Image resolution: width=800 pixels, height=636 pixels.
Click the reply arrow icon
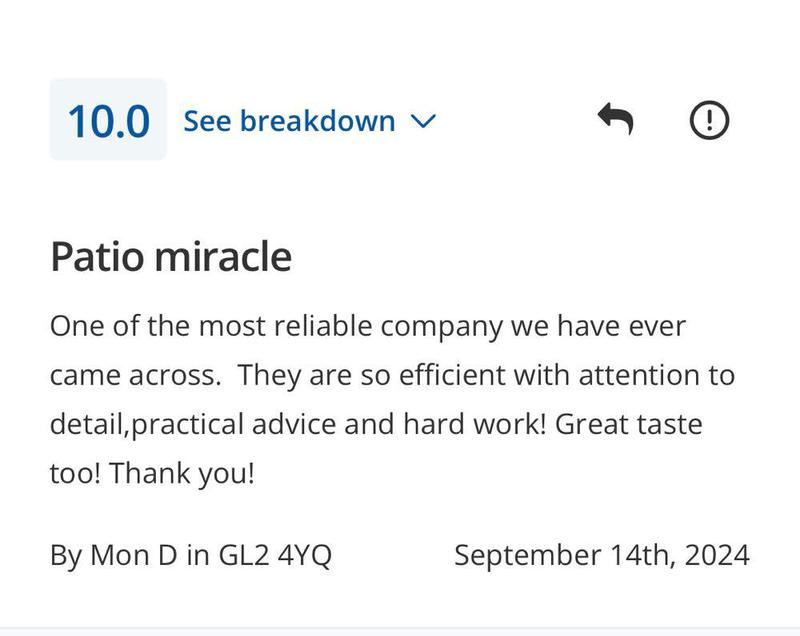click(615, 120)
